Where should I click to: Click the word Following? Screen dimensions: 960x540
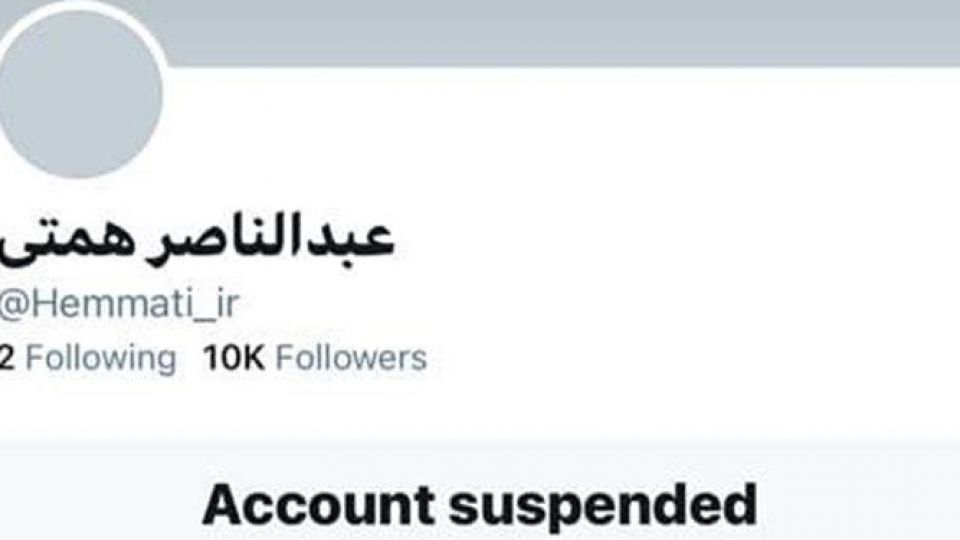pos(101,358)
